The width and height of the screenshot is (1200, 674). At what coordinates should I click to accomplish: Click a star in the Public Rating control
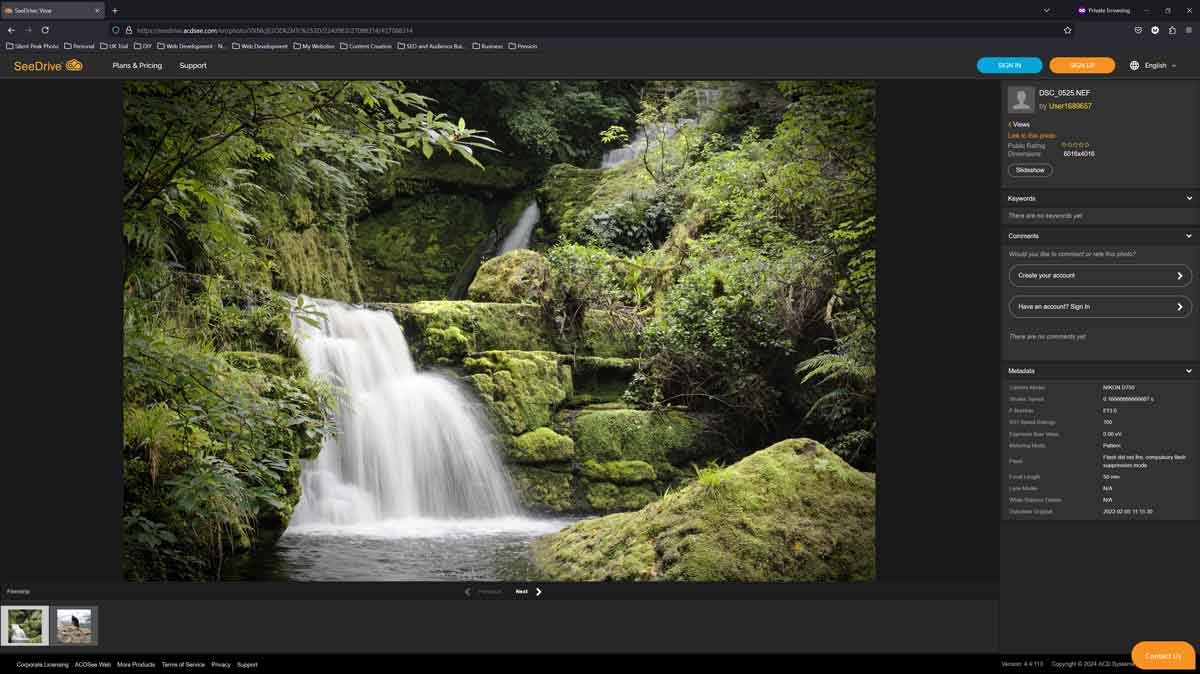click(x=1075, y=144)
